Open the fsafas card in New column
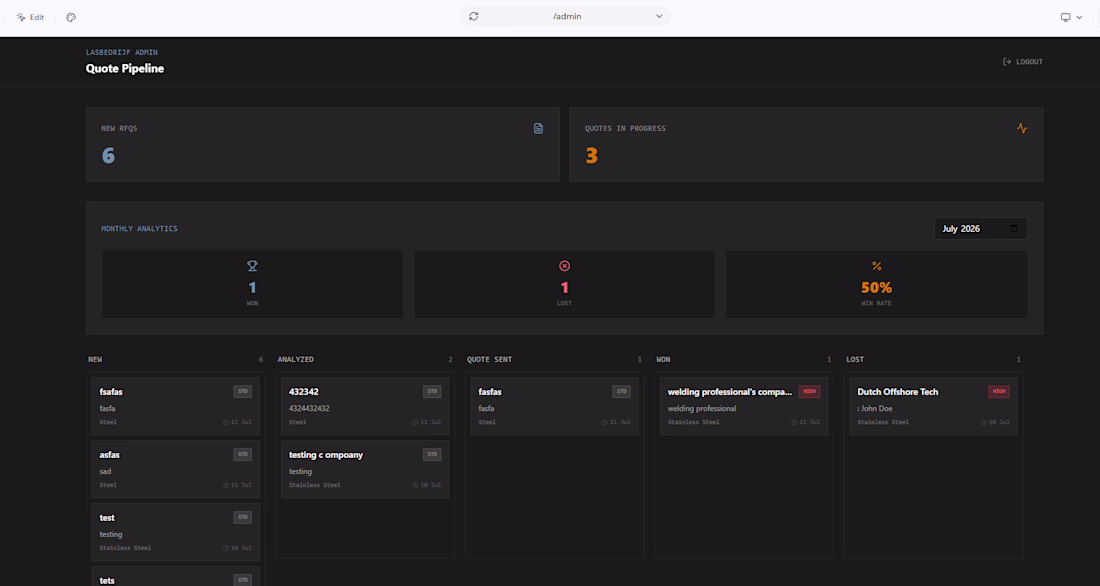The image size is (1100, 586). pyautogui.click(x=175, y=406)
